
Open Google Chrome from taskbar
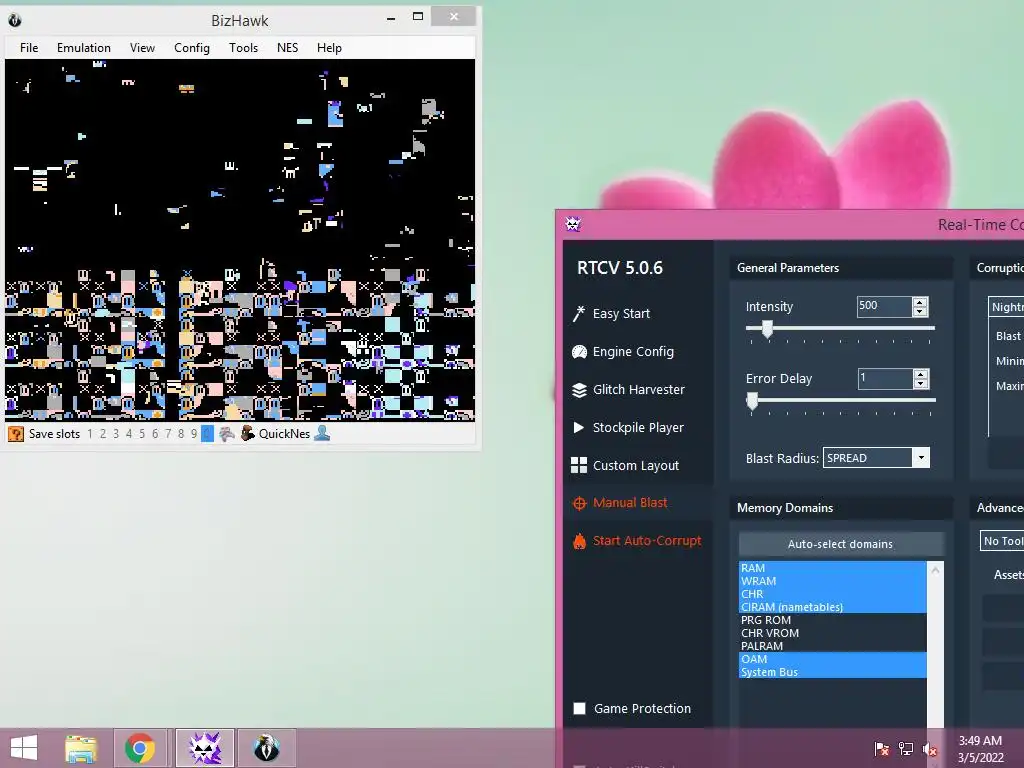pyautogui.click(x=140, y=748)
